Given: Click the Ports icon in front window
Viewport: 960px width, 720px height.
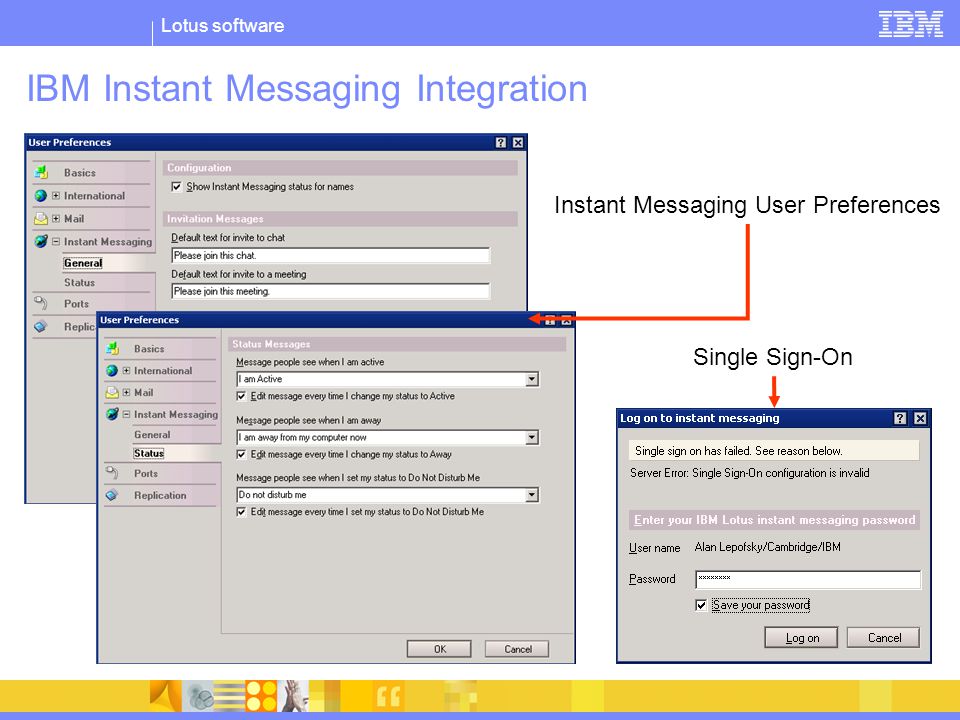Looking at the screenshot, I should point(112,473).
